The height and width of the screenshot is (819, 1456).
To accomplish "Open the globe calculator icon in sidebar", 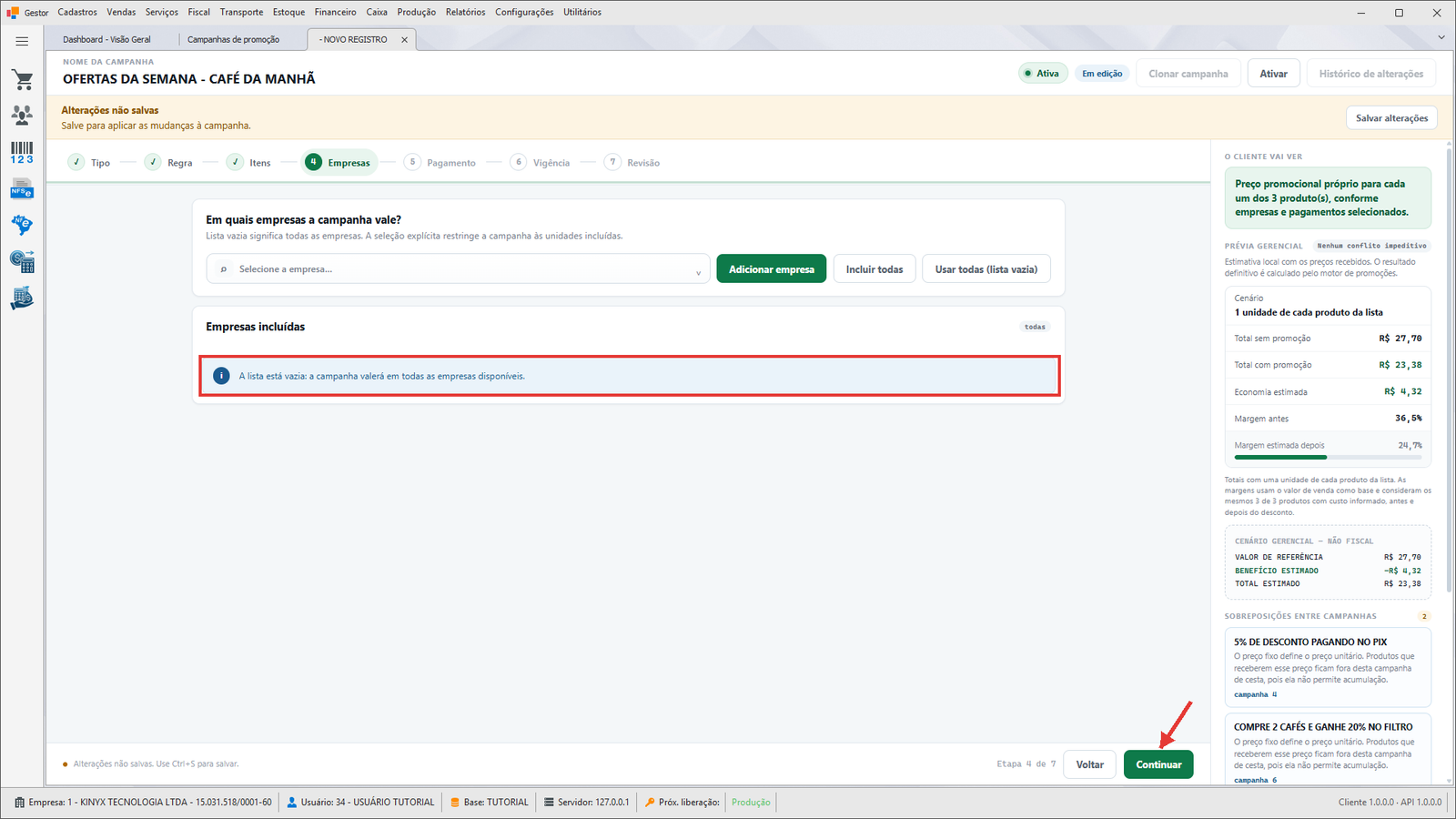I will (22, 261).
